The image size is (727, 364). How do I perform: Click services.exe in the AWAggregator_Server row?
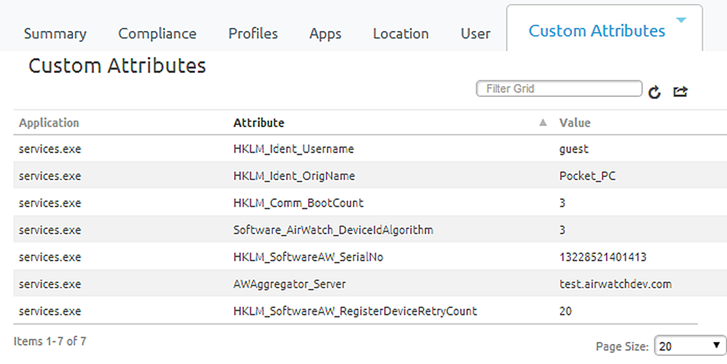pyautogui.click(x=50, y=284)
